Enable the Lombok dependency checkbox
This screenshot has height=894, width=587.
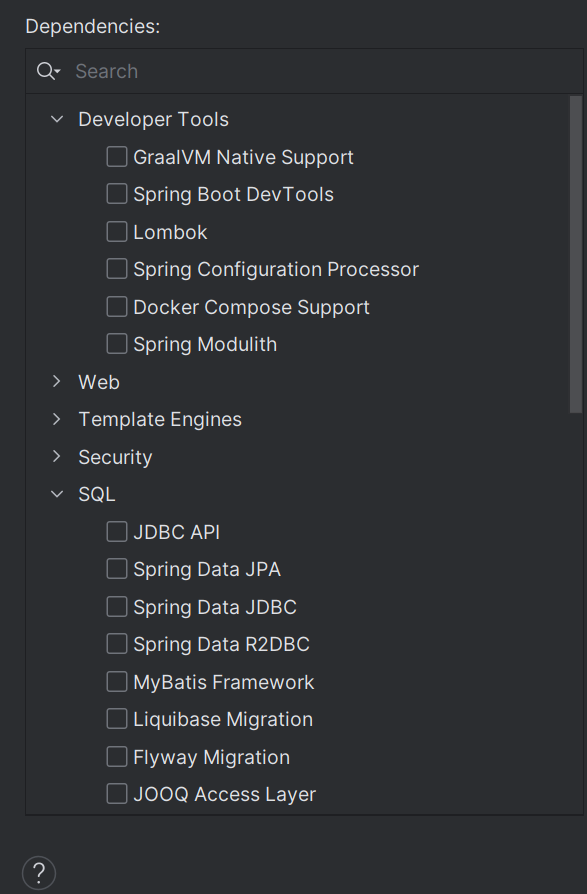pos(117,231)
